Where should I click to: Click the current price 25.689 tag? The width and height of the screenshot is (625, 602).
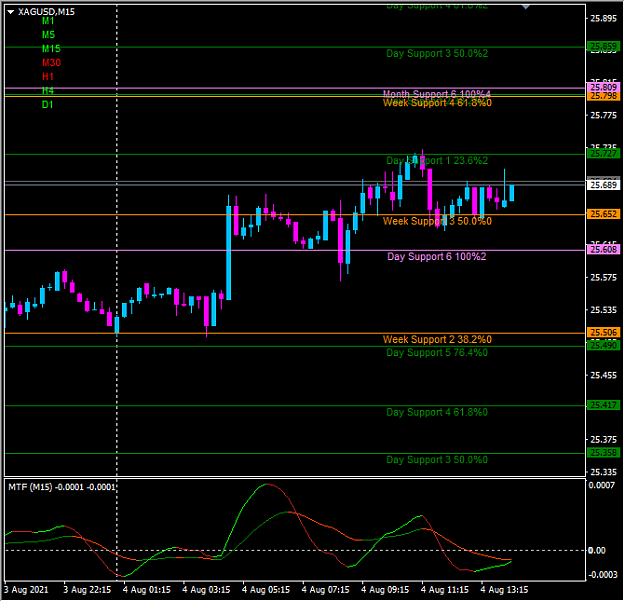point(603,185)
